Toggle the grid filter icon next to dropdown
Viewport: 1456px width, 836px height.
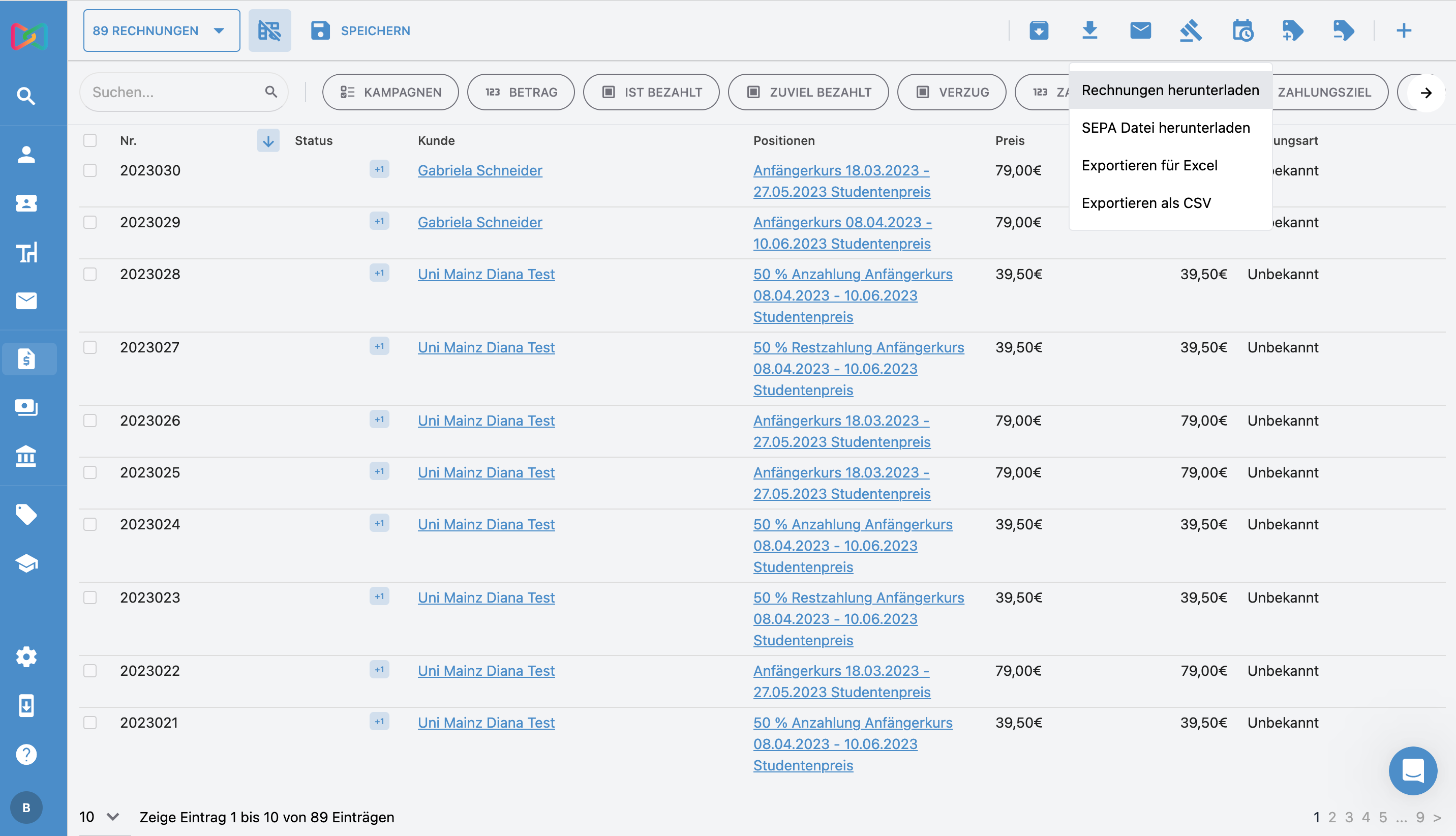point(269,31)
